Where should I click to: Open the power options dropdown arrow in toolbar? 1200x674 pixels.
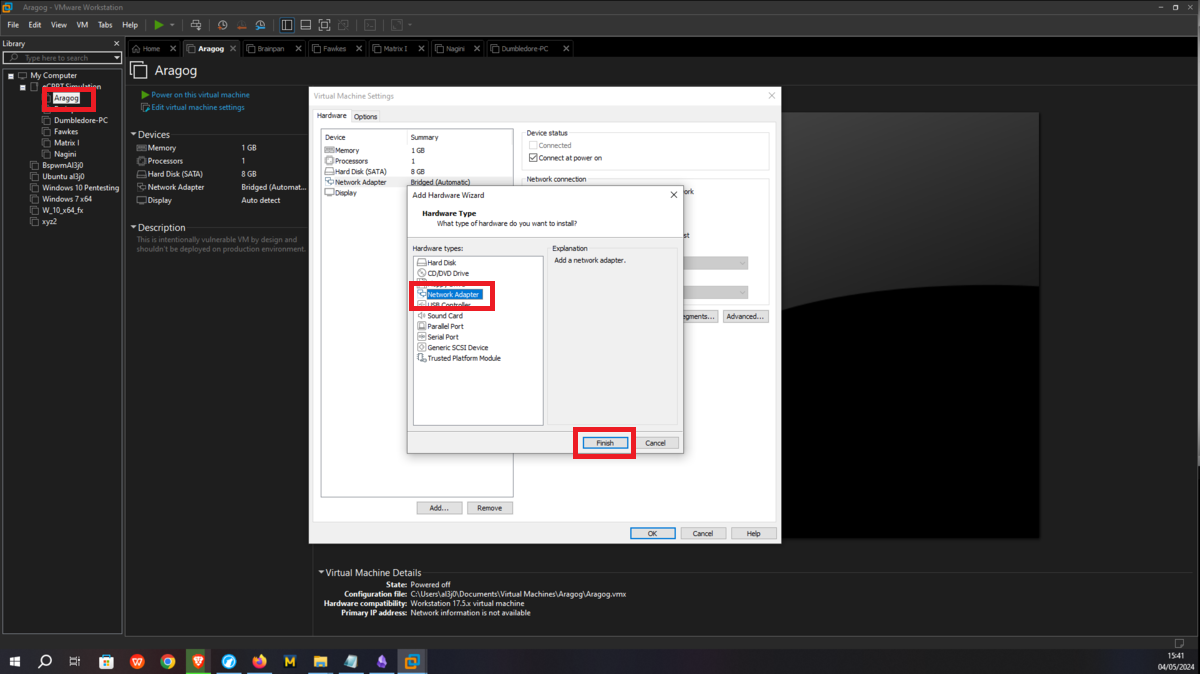tap(172, 24)
